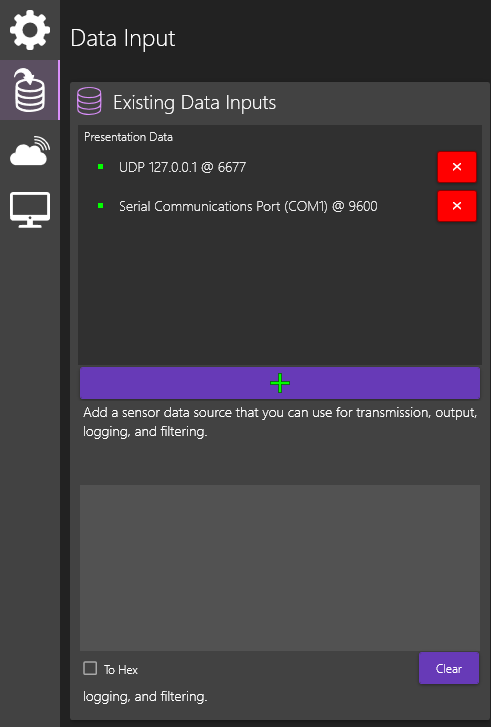This screenshot has width=491, height=727.
Task: Open the cloud transmission sidebar page
Action: (x=30, y=150)
